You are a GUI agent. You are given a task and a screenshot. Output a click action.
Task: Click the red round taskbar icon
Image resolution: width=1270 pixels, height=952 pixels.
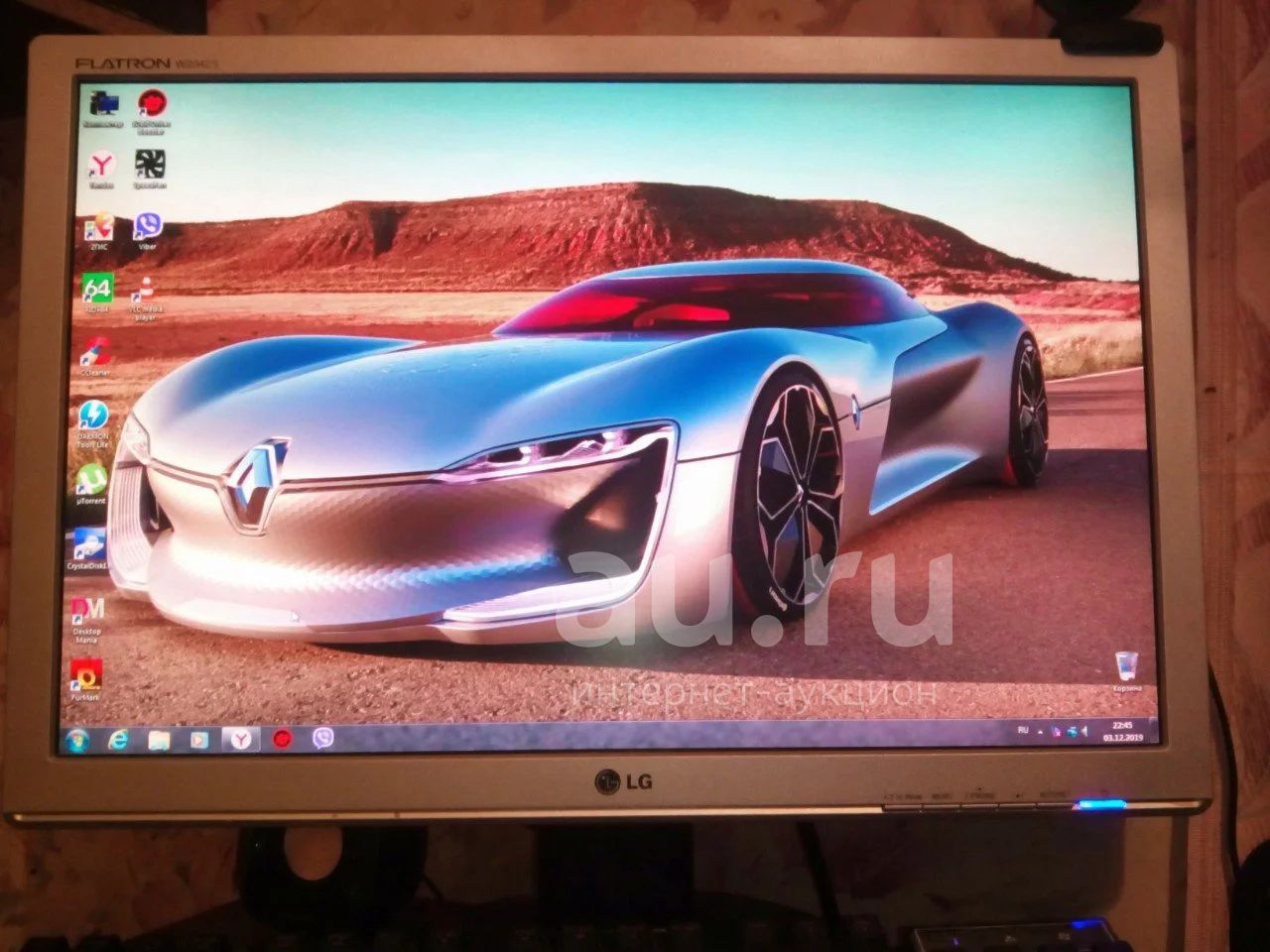click(x=283, y=739)
